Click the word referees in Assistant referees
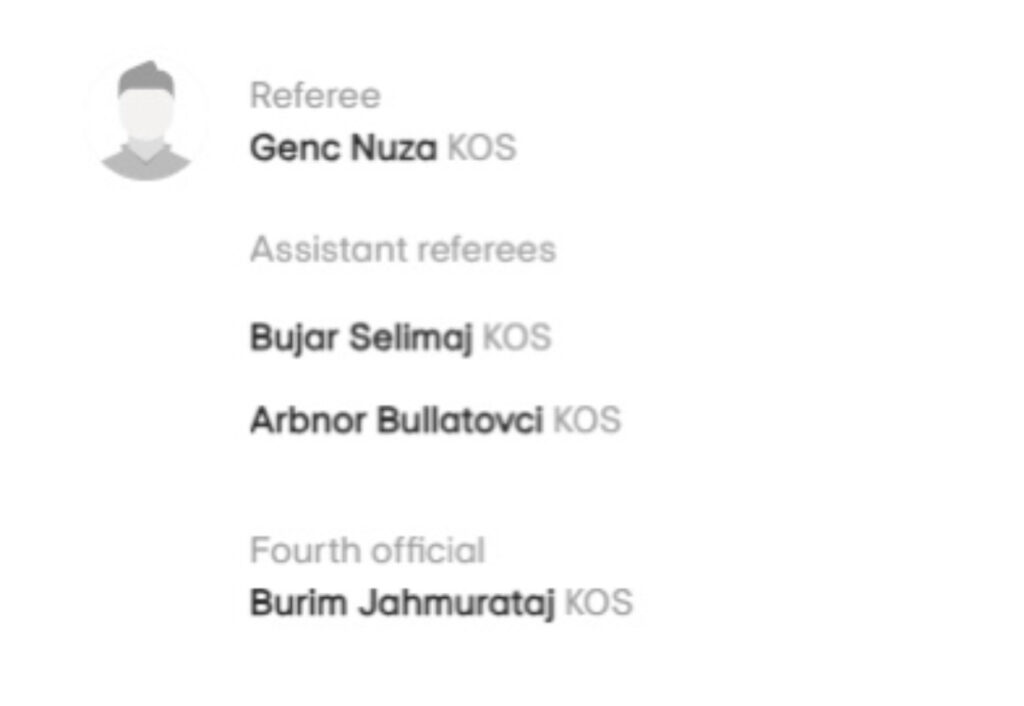The height and width of the screenshot is (706, 1024). click(x=487, y=249)
